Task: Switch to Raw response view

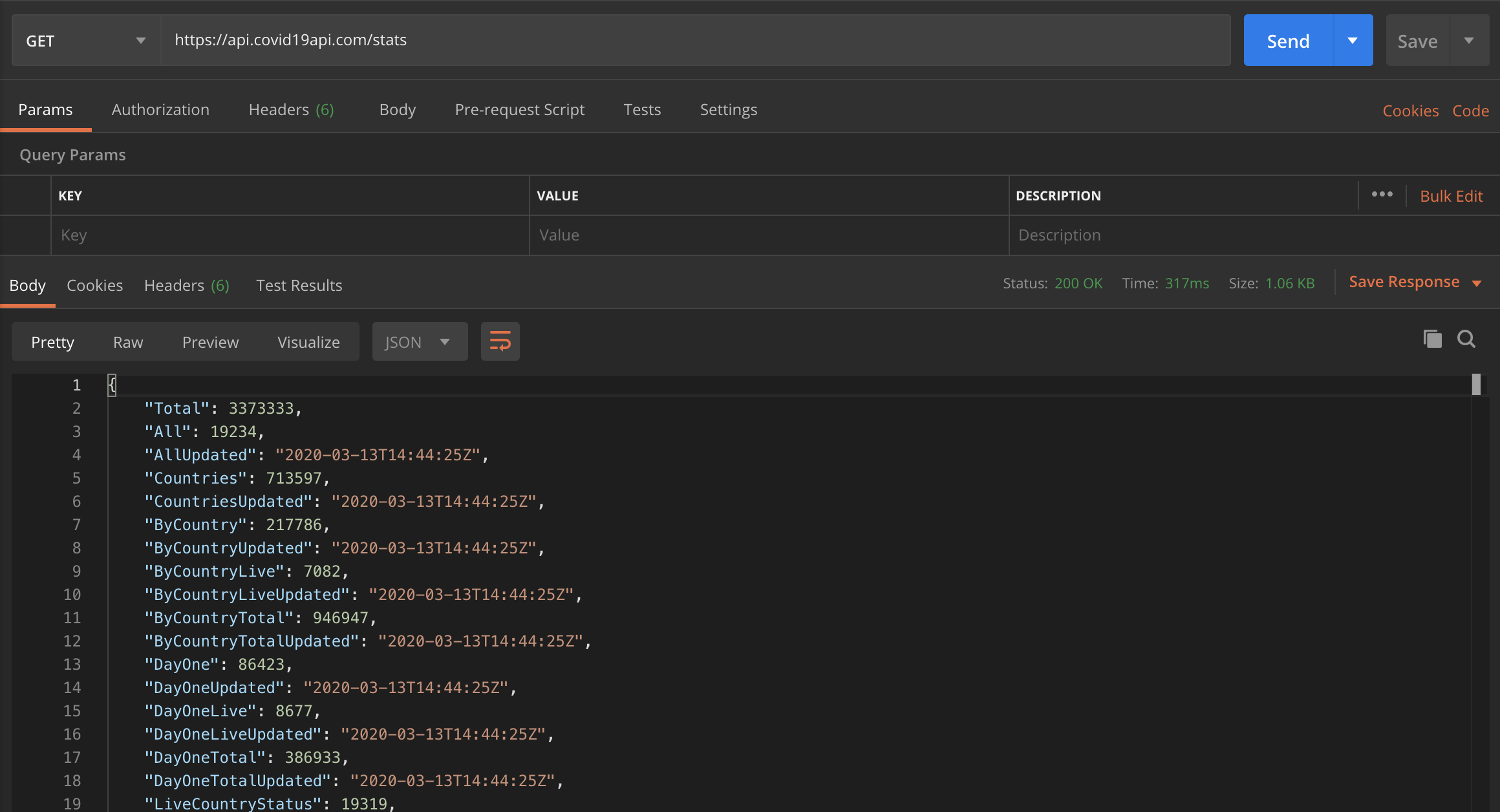Action: pyautogui.click(x=128, y=341)
